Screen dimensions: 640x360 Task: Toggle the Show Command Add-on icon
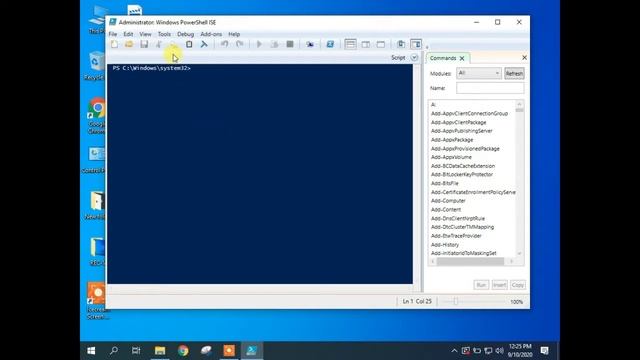click(416, 44)
